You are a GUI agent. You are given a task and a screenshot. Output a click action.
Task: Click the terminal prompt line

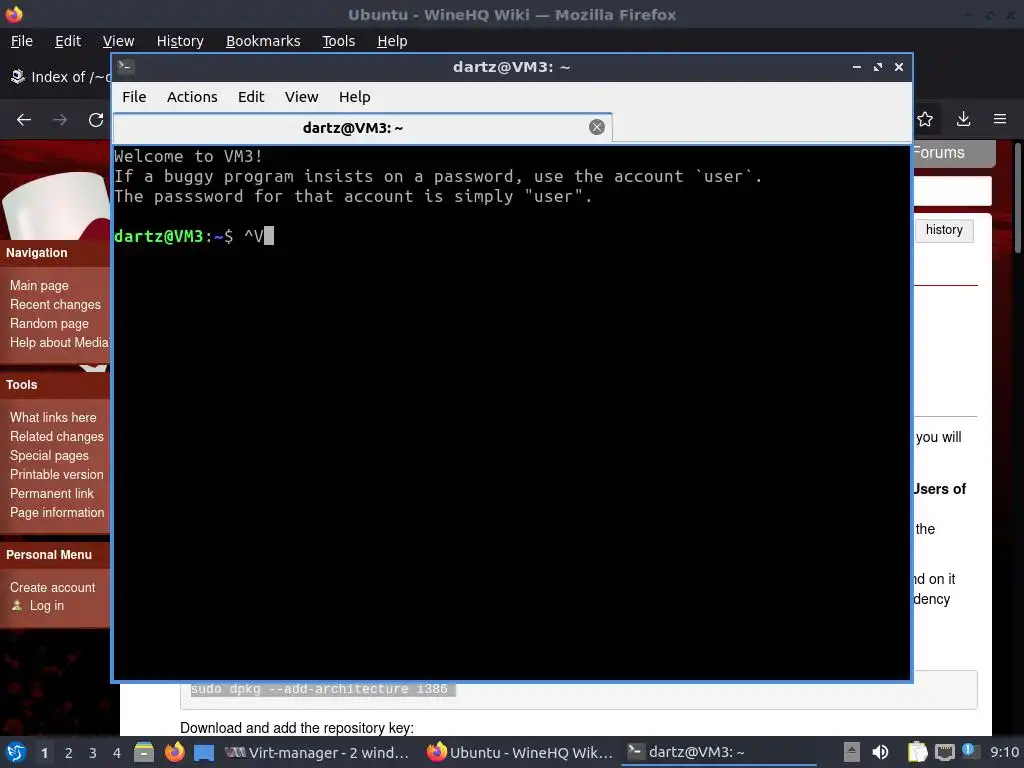click(x=194, y=236)
